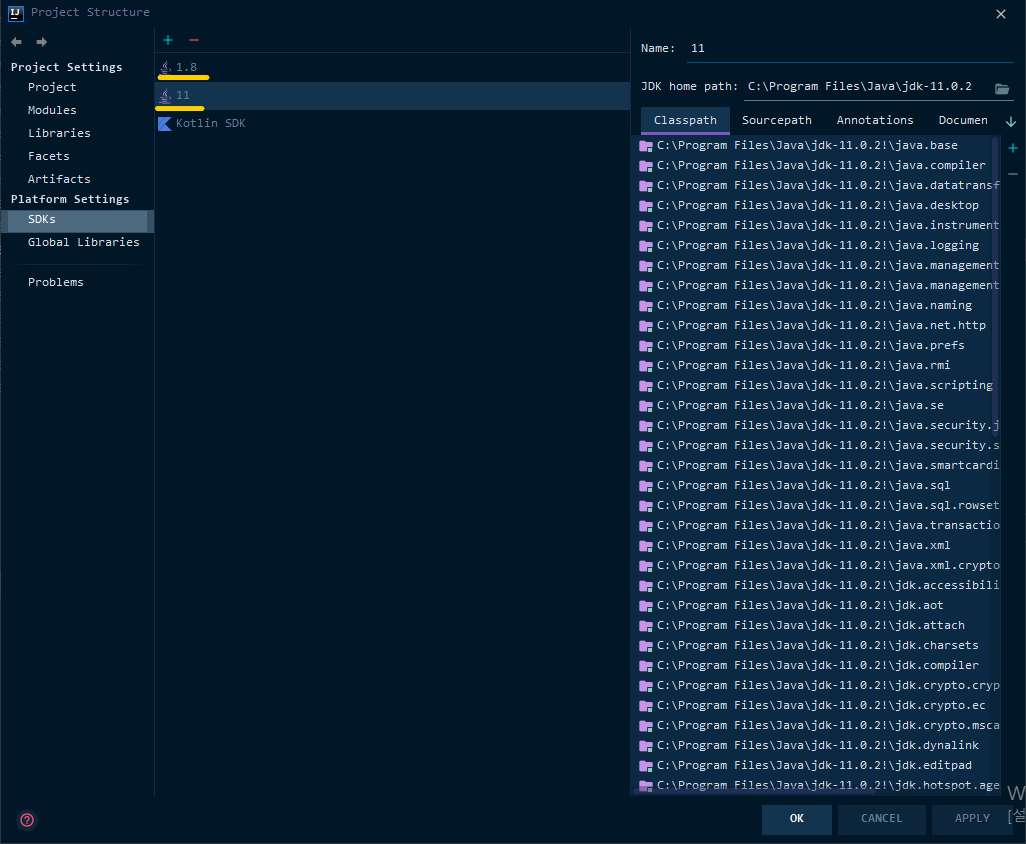
Task: Switch to the Annotations tab
Action: pyautogui.click(x=874, y=120)
